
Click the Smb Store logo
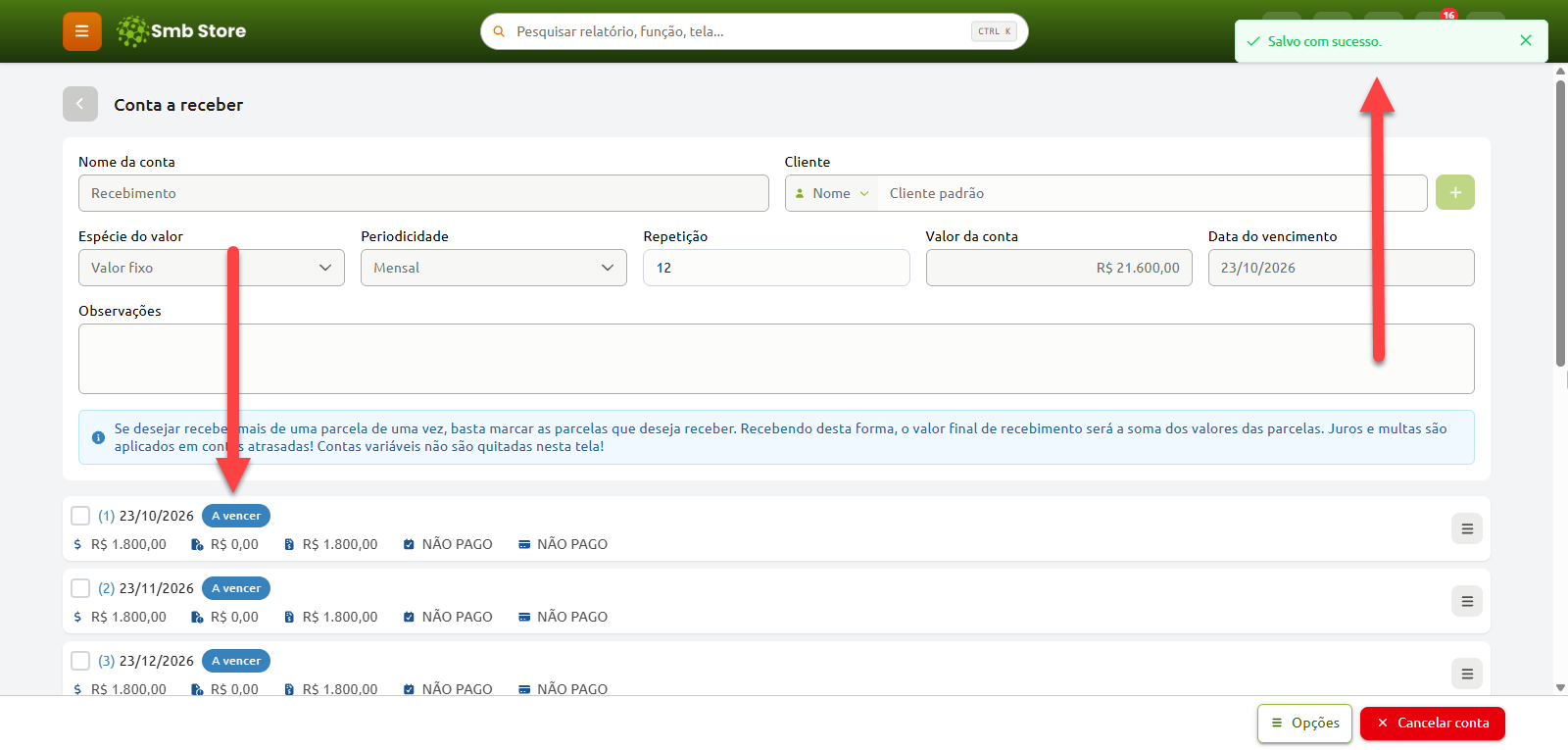point(181,31)
